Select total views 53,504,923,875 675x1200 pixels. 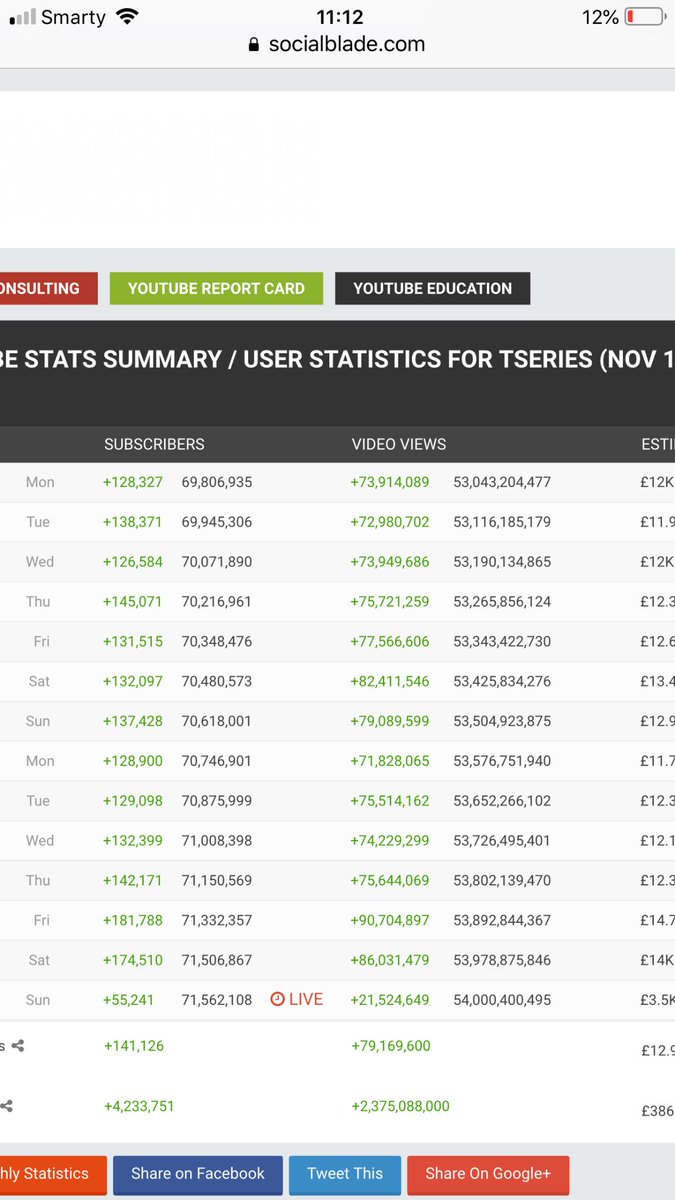502,721
